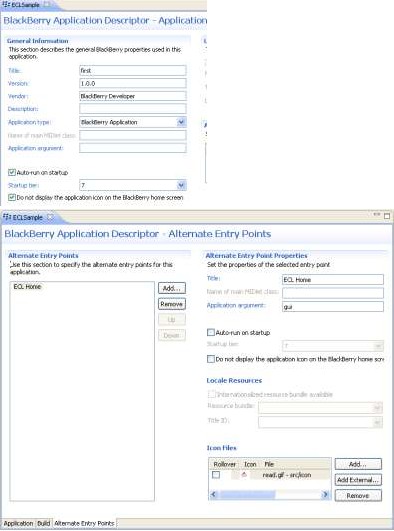The width and height of the screenshot is (394, 531).
Task: Uncheck Do not display icon in General Information
Action: coord(12,197)
